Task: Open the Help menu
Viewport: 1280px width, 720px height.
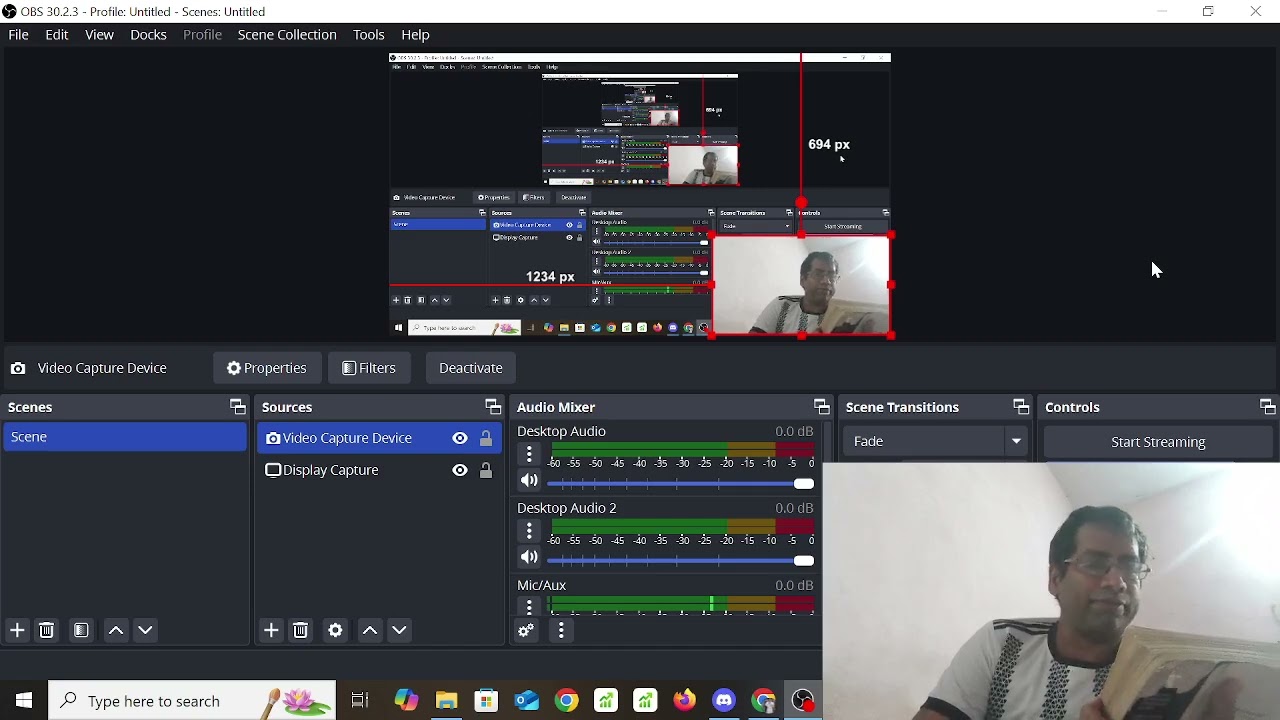Action: point(415,35)
